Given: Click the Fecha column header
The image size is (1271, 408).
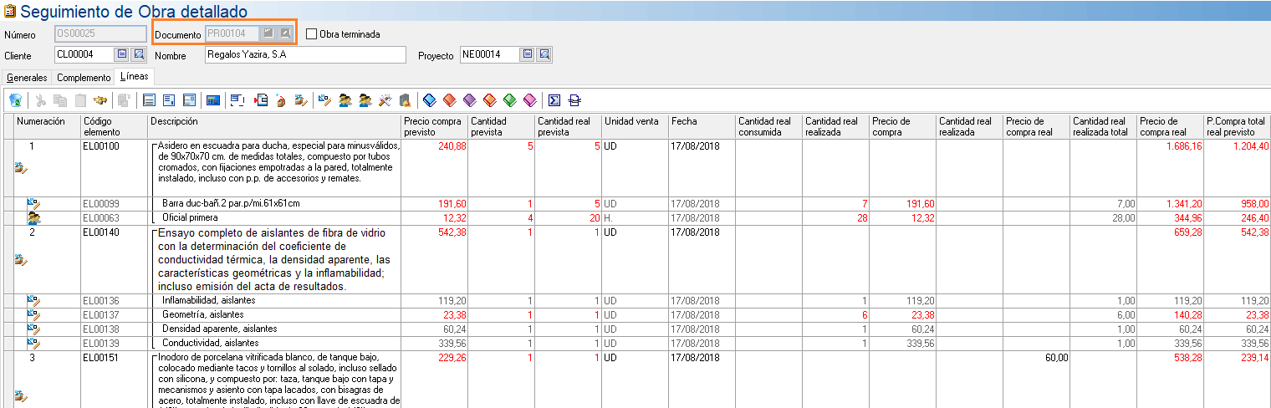Looking at the screenshot, I should (702, 126).
